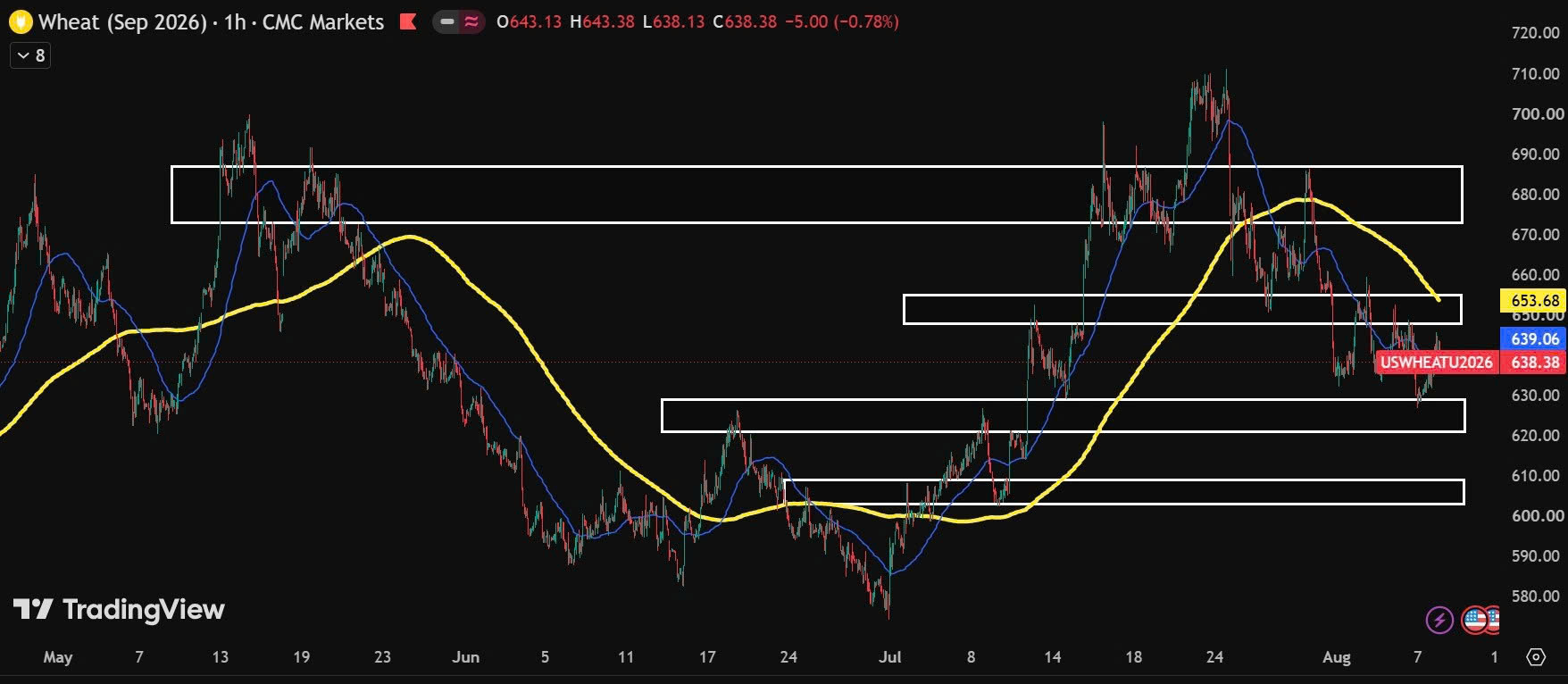The image size is (1568, 684).
Task: Click date 11 on the time axis
Action: coord(626,657)
